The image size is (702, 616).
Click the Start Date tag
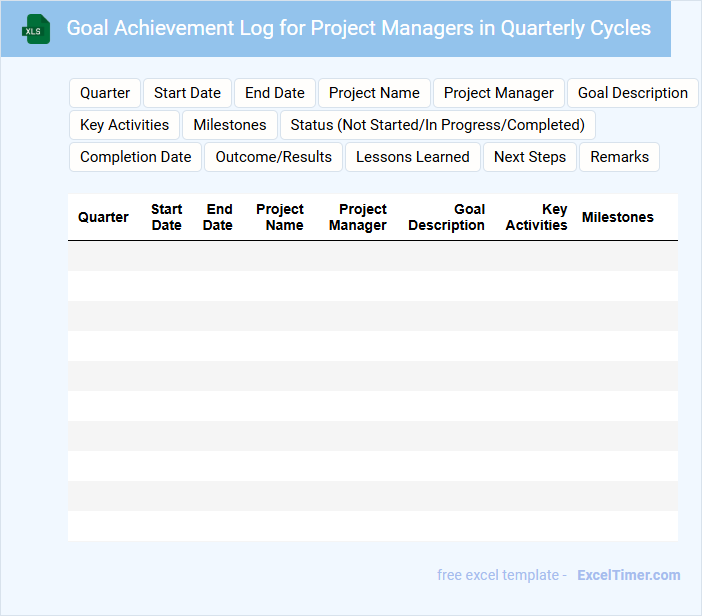click(x=187, y=93)
